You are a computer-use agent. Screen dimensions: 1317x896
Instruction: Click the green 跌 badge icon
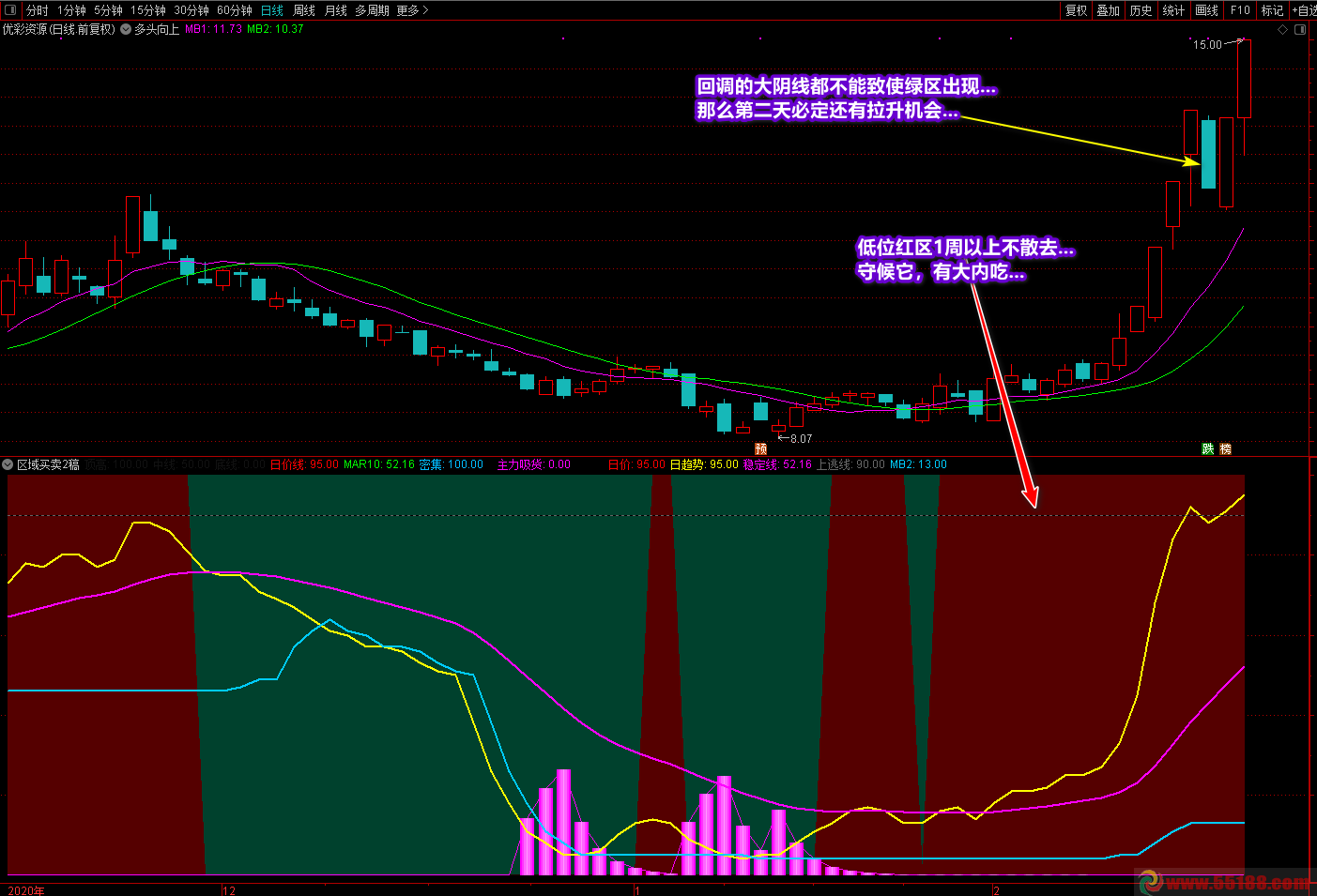1208,449
